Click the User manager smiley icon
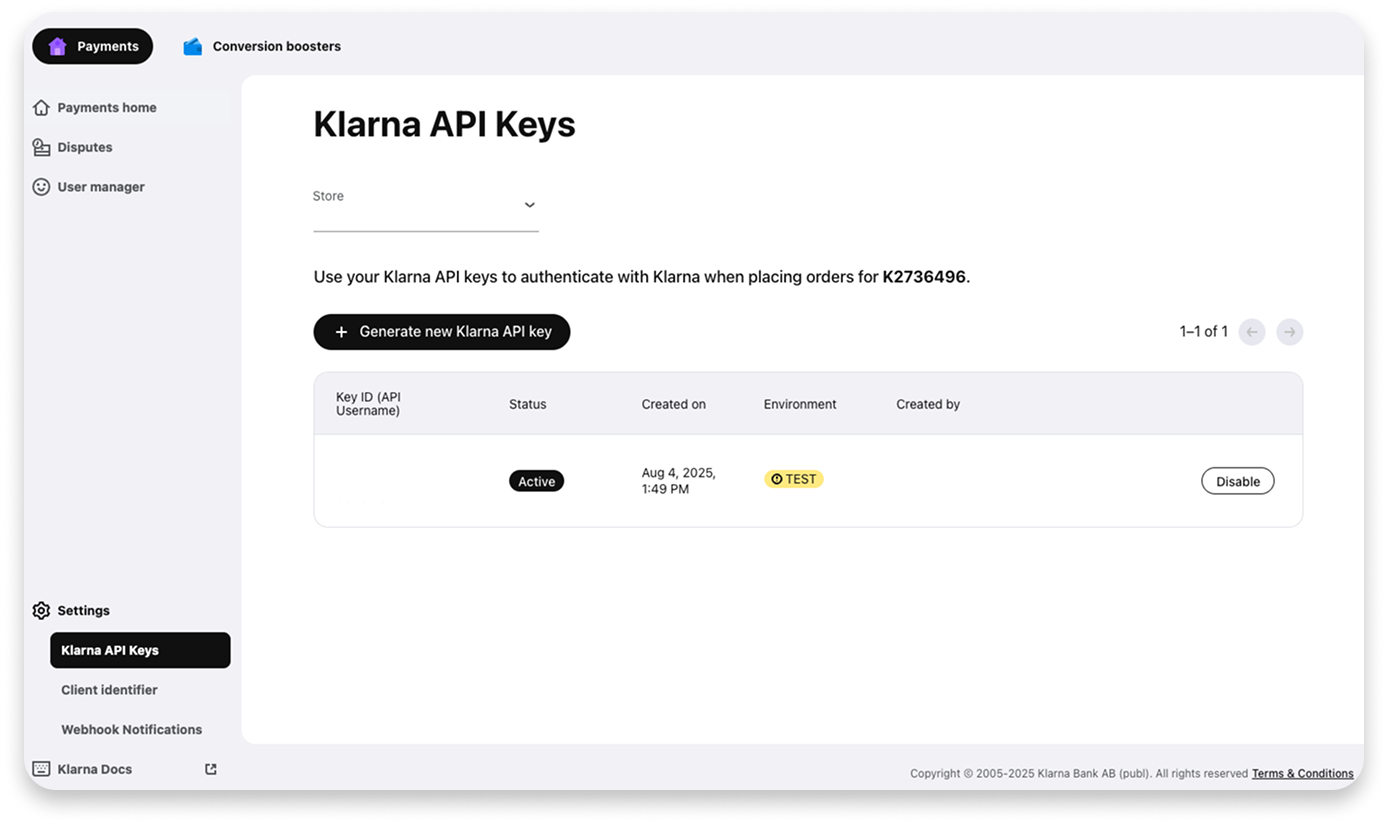Viewport: 1387px width, 824px height. pos(41,187)
